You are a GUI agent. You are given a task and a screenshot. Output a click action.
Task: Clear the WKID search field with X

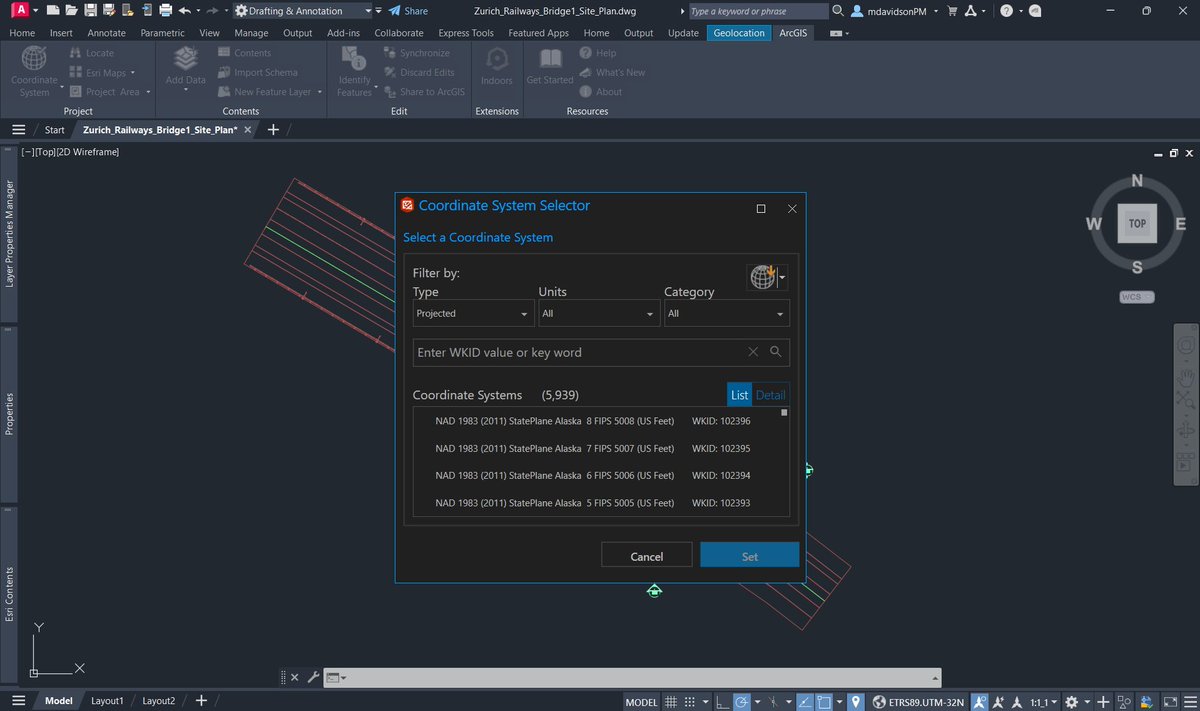pyautogui.click(x=754, y=352)
